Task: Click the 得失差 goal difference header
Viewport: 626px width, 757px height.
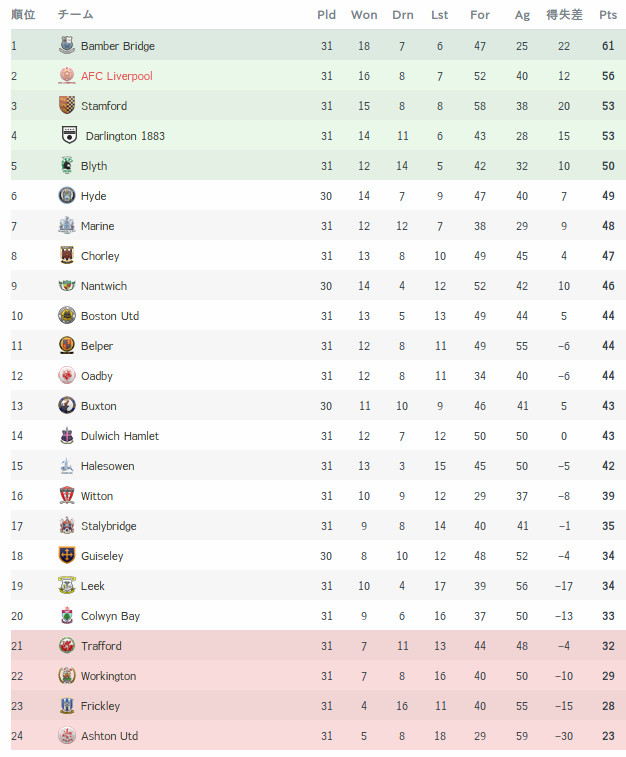Action: tap(564, 15)
